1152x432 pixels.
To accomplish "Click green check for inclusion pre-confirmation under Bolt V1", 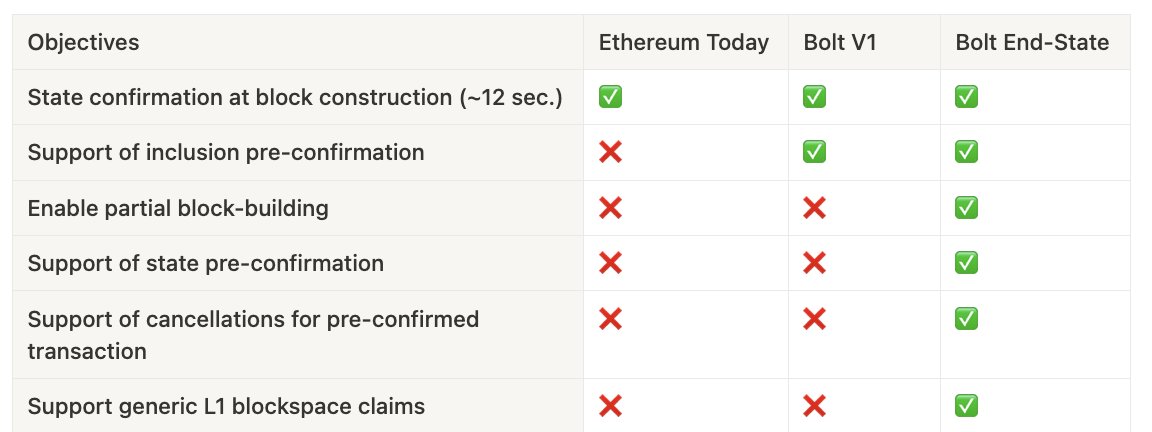I will click(x=814, y=152).
